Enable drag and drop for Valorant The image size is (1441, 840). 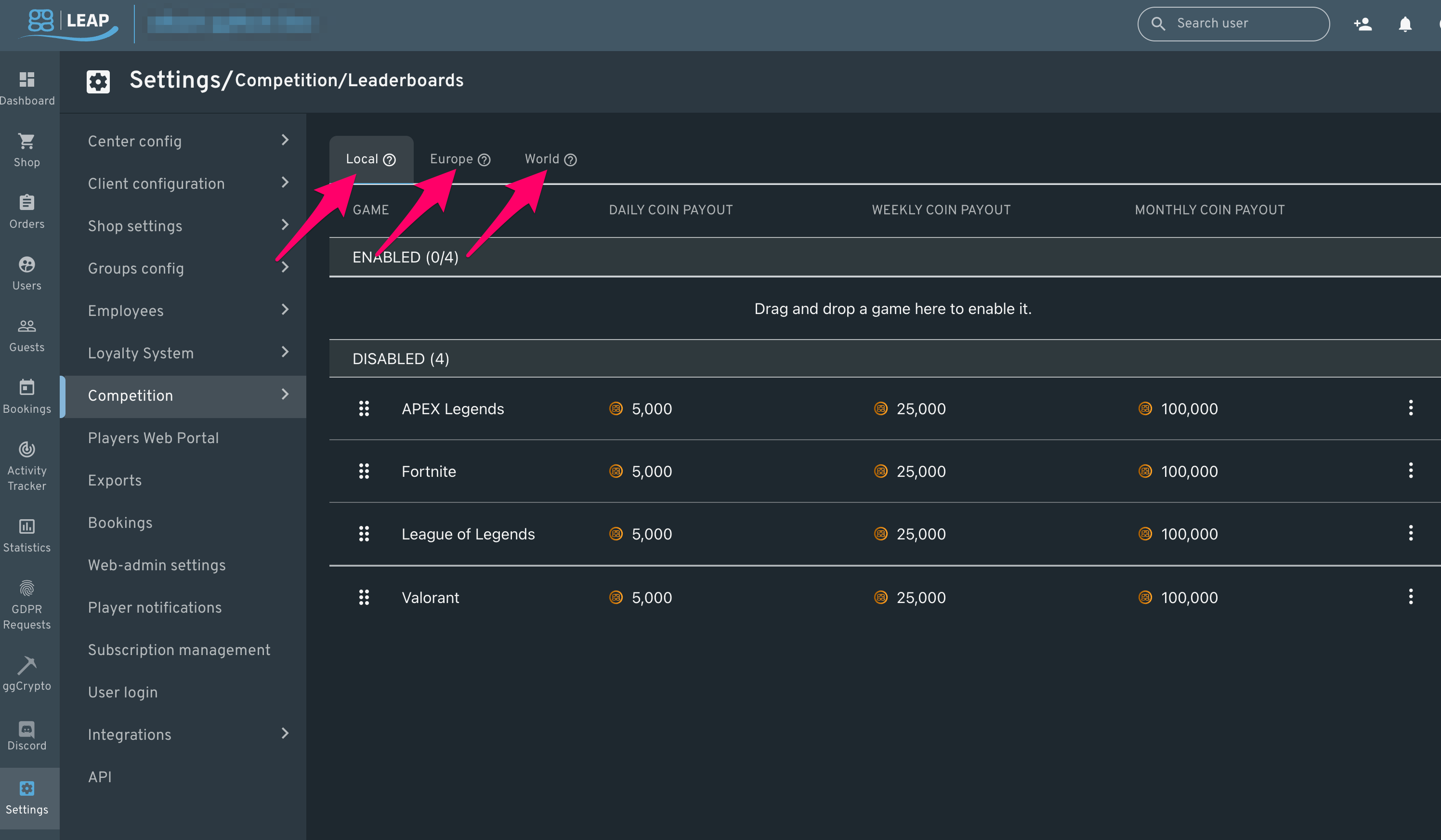click(x=364, y=597)
